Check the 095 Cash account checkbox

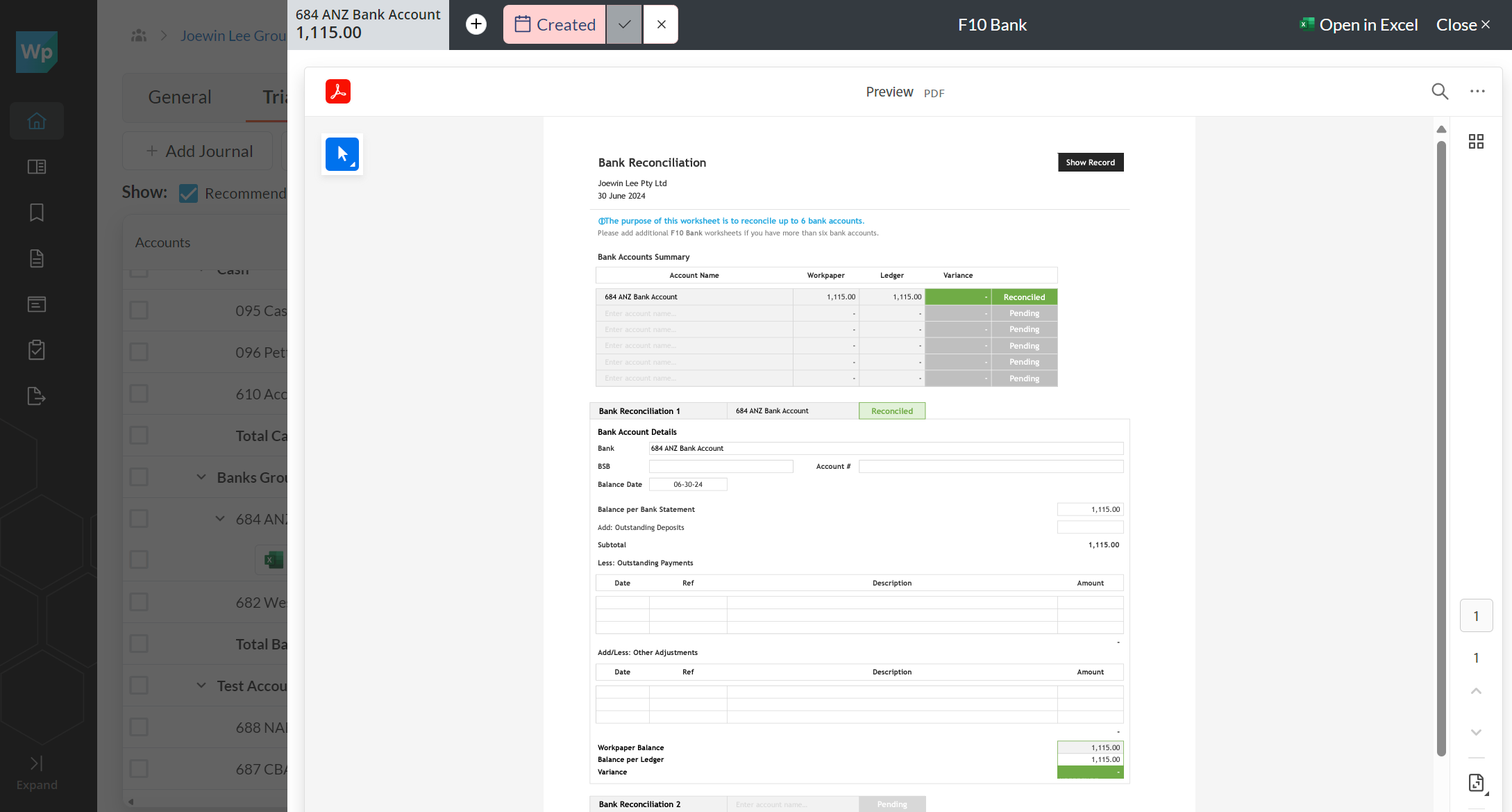[139, 310]
